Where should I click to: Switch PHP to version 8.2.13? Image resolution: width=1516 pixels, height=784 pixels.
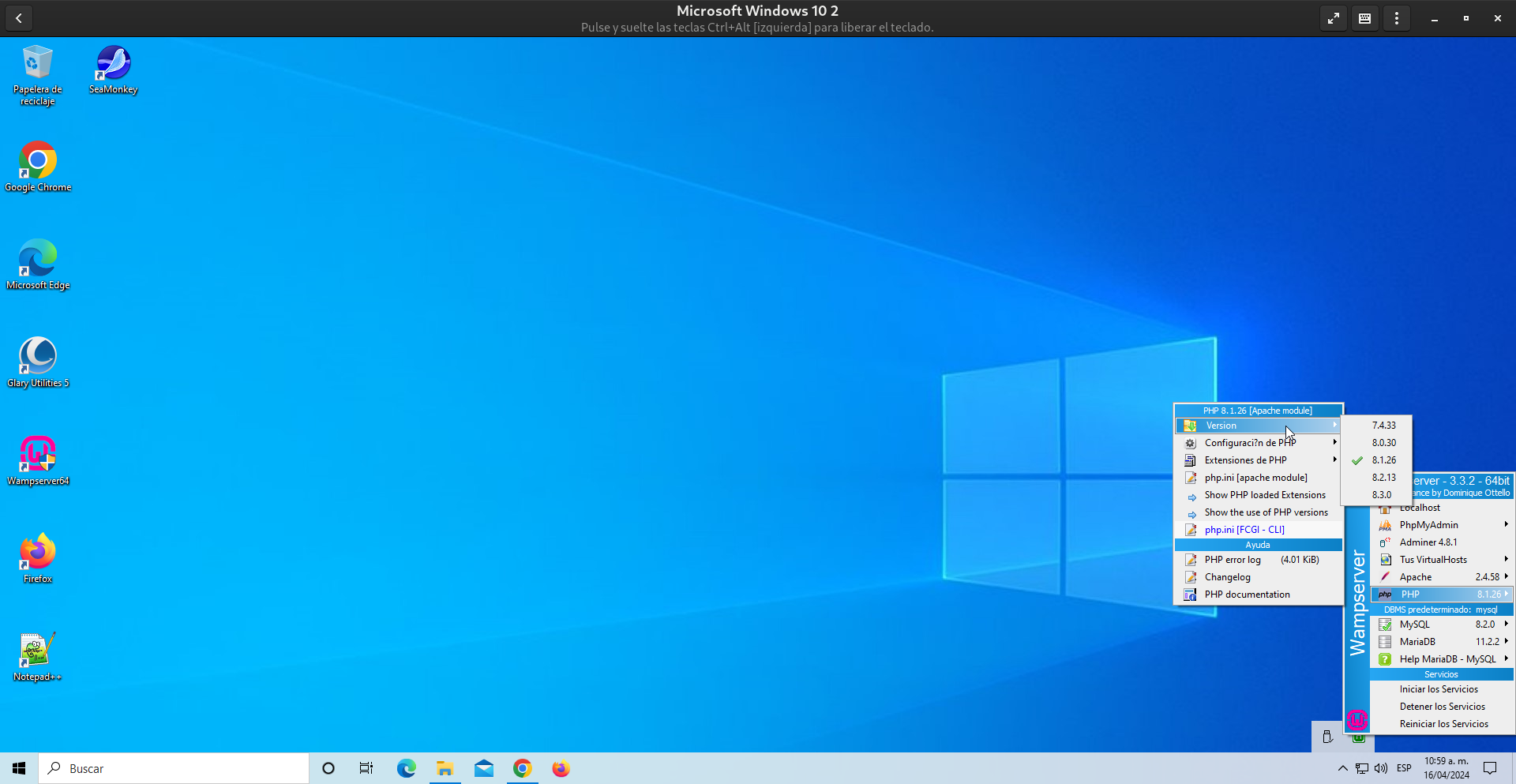pos(1383,478)
